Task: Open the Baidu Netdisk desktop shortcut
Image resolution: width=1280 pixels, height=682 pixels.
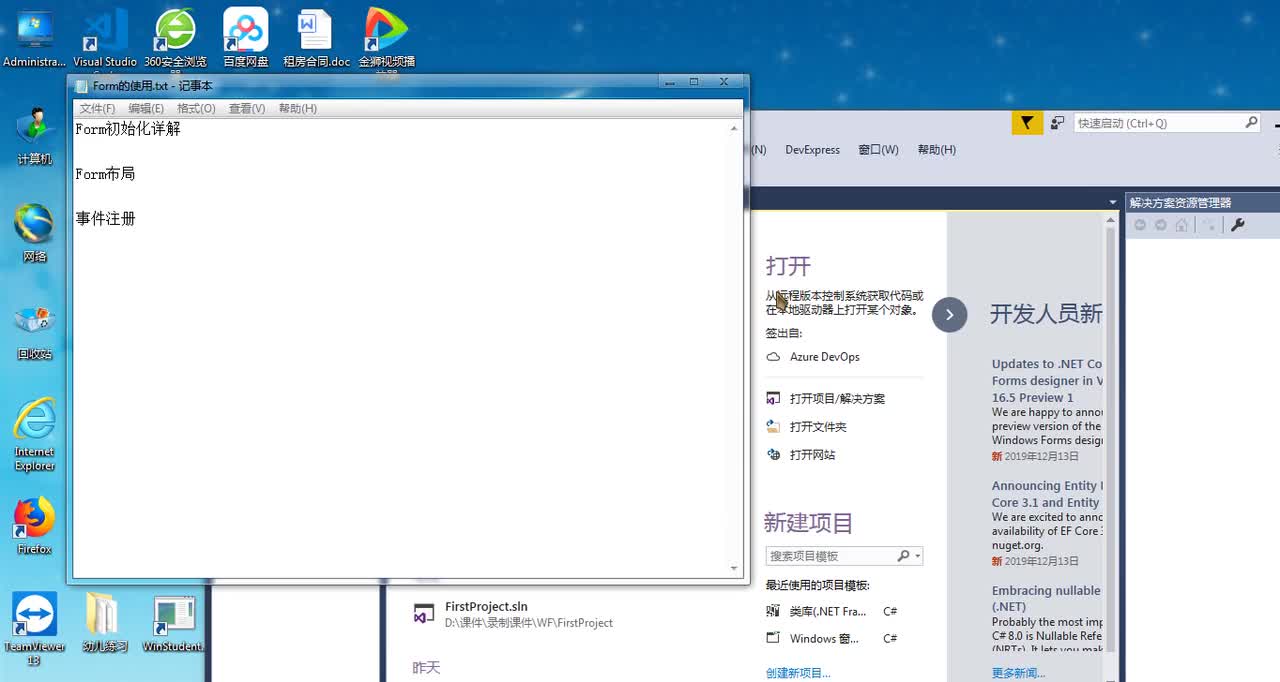Action: (245, 40)
